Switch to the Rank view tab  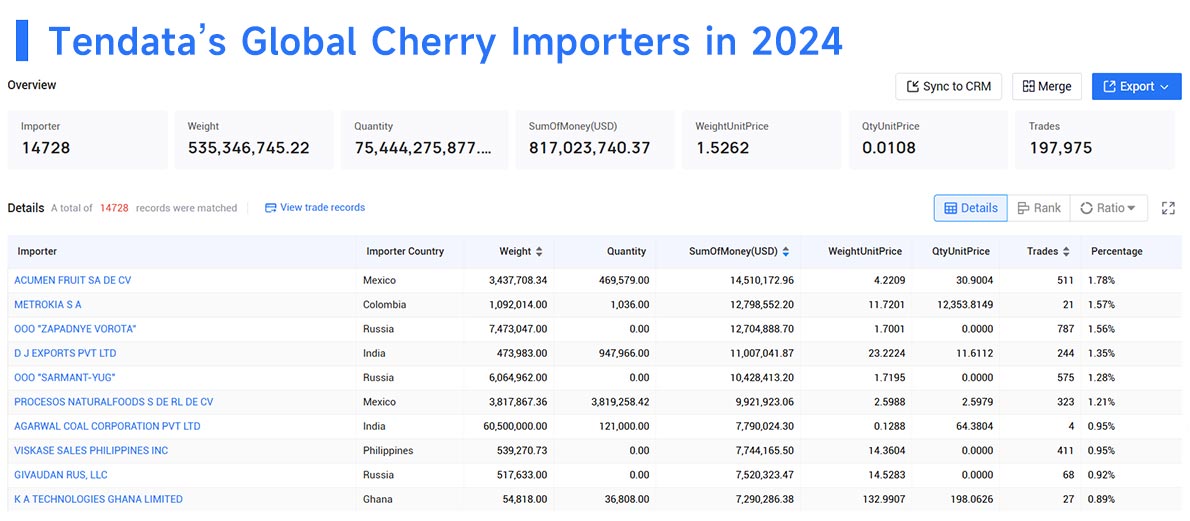point(1039,208)
